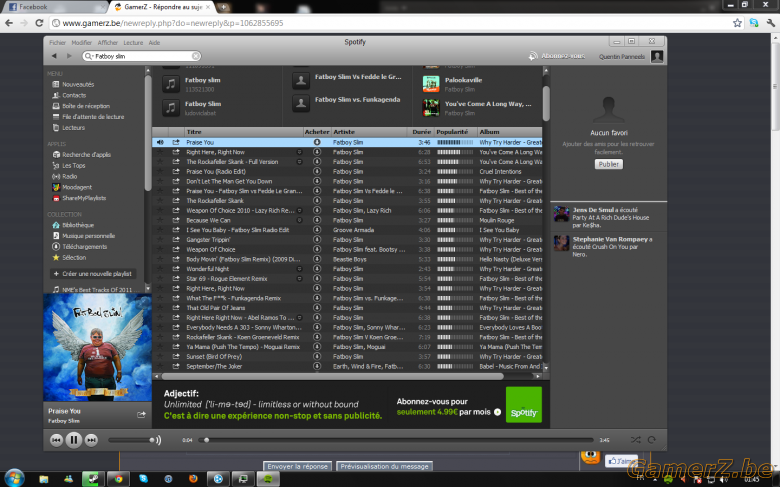Open Contacts in the sidebar
Screen dimensions: 780x487
(69, 96)
